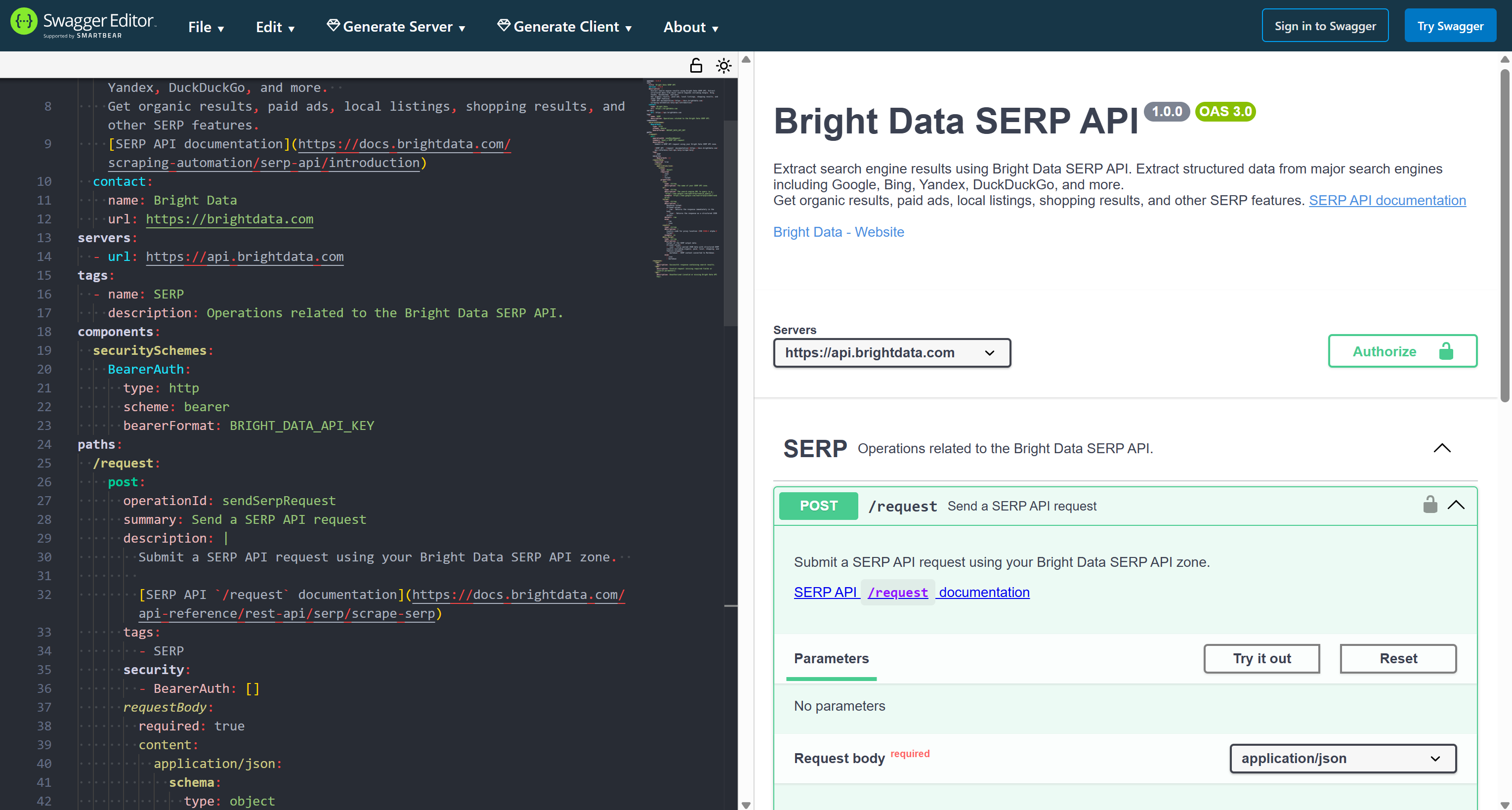The image size is (1512, 810).
Task: Click the Reset button
Action: click(x=1398, y=658)
